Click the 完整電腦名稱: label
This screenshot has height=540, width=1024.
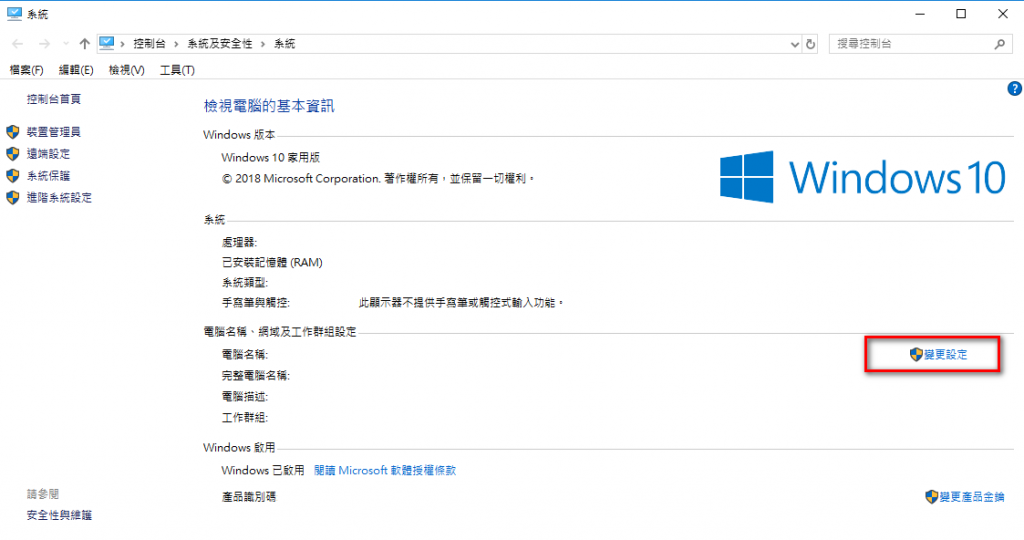255,375
